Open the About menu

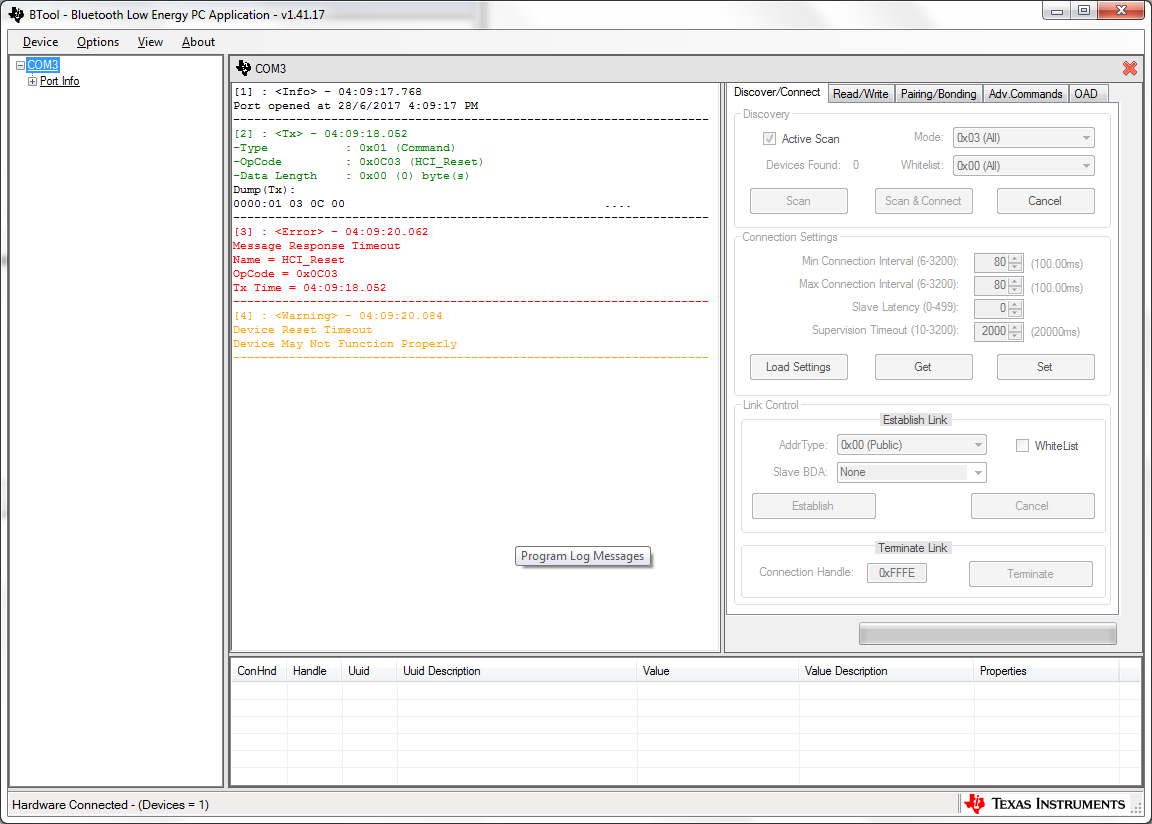coord(198,42)
